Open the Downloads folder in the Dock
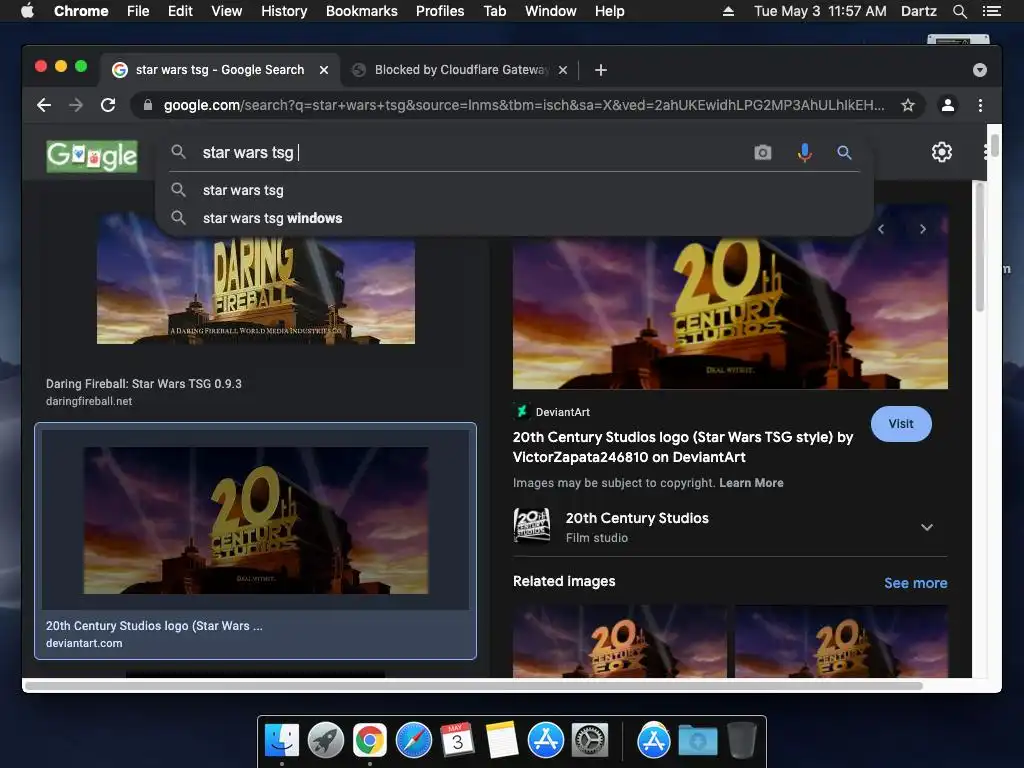The height and width of the screenshot is (768, 1024). 697,741
